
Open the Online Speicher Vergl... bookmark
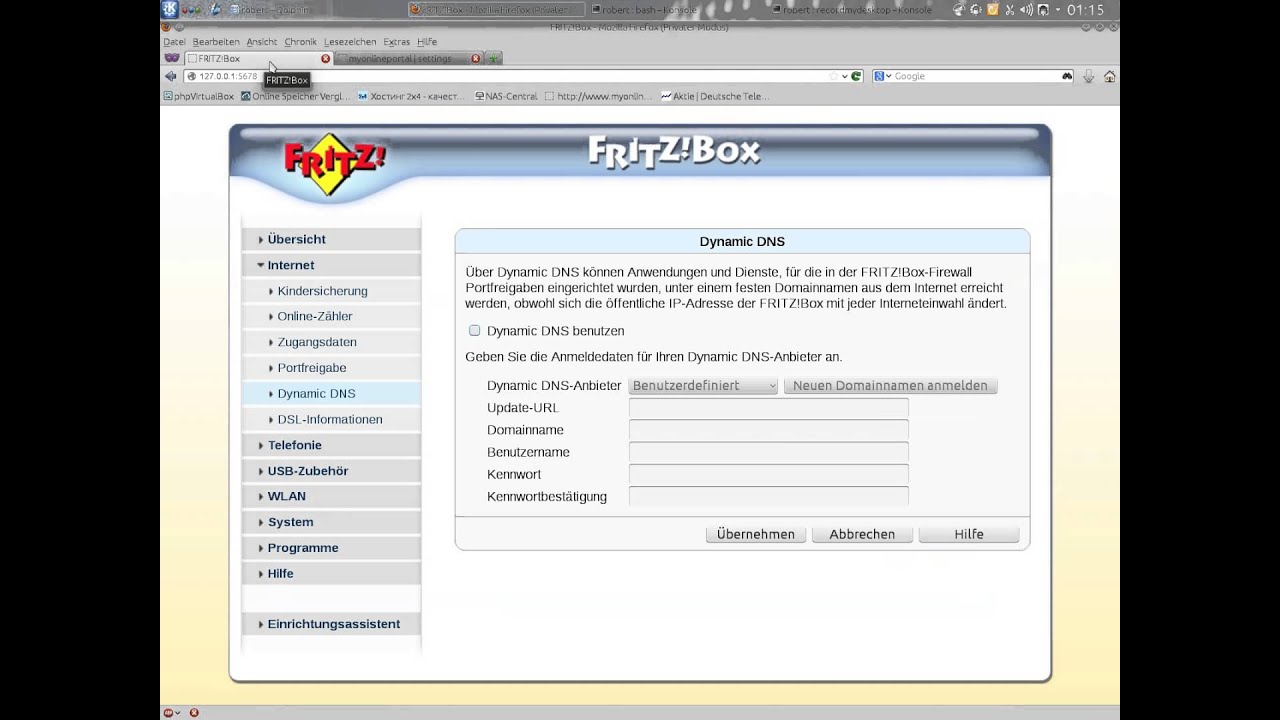(295, 97)
